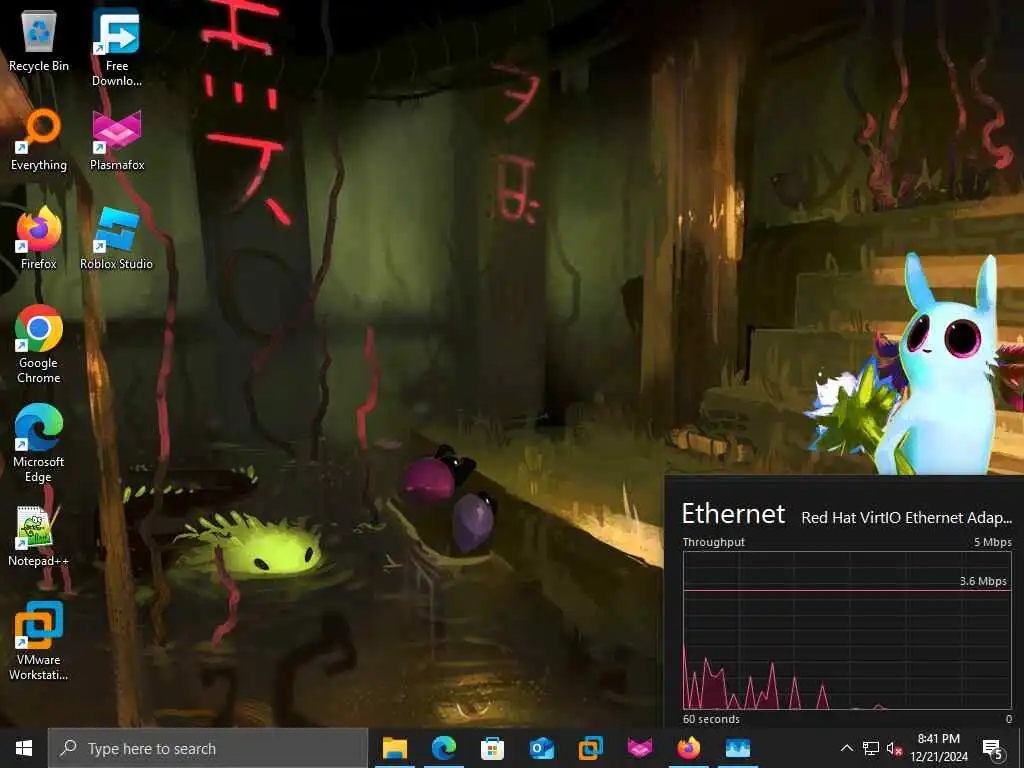Screen dimensions: 1024x768
Task: Select the Plasmafox desktop shortcut
Action: pos(116,140)
